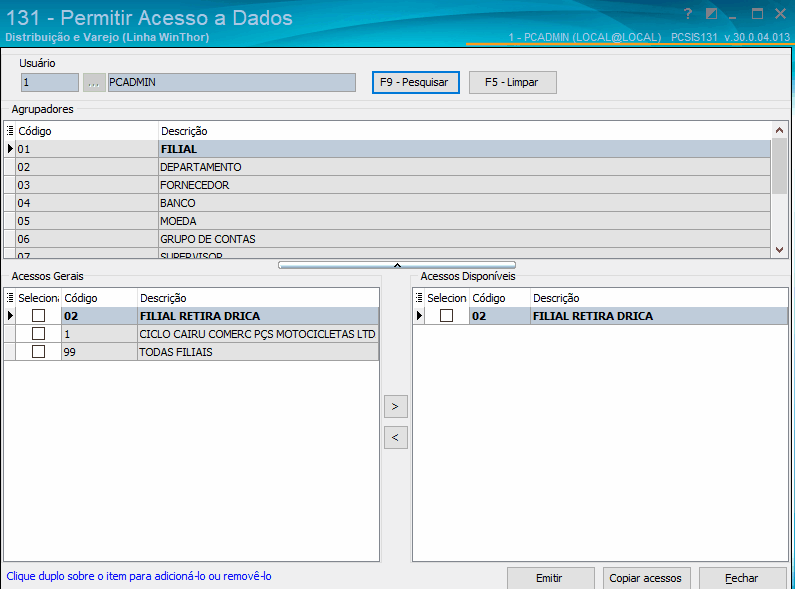Click the double-click hint text at bottom
This screenshot has width=795, height=589.
coord(139,576)
